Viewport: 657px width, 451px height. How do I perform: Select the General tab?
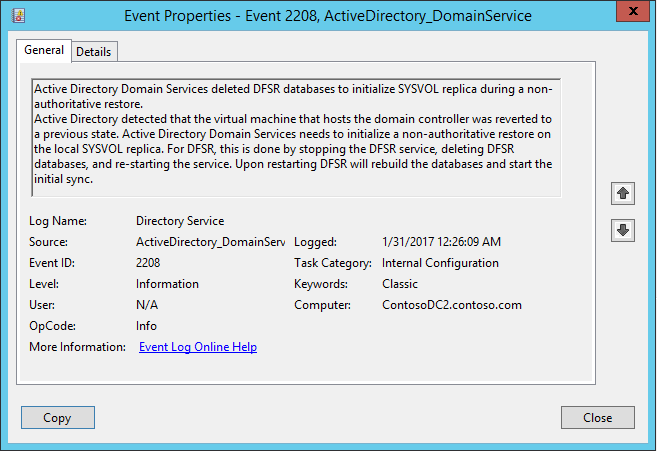pyautogui.click(x=44, y=50)
